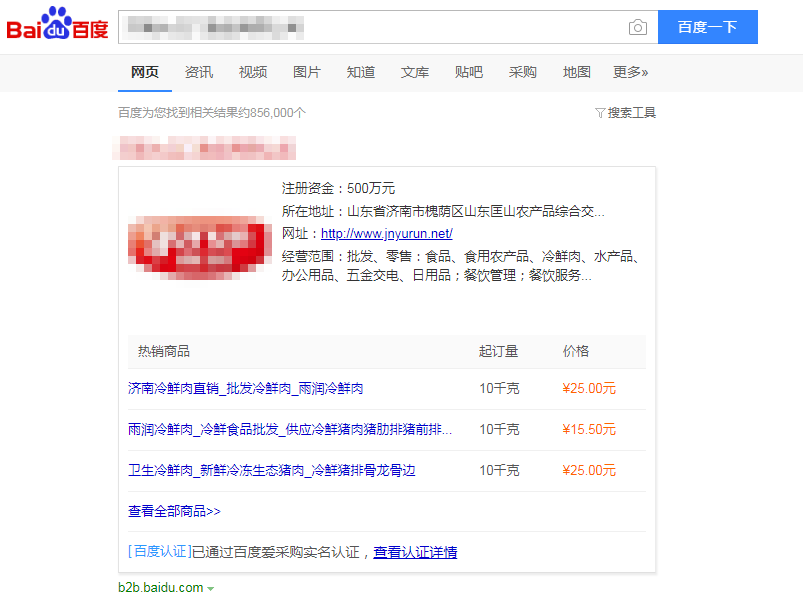
Task: Expand the 更多» tab menu
Action: pos(630,72)
